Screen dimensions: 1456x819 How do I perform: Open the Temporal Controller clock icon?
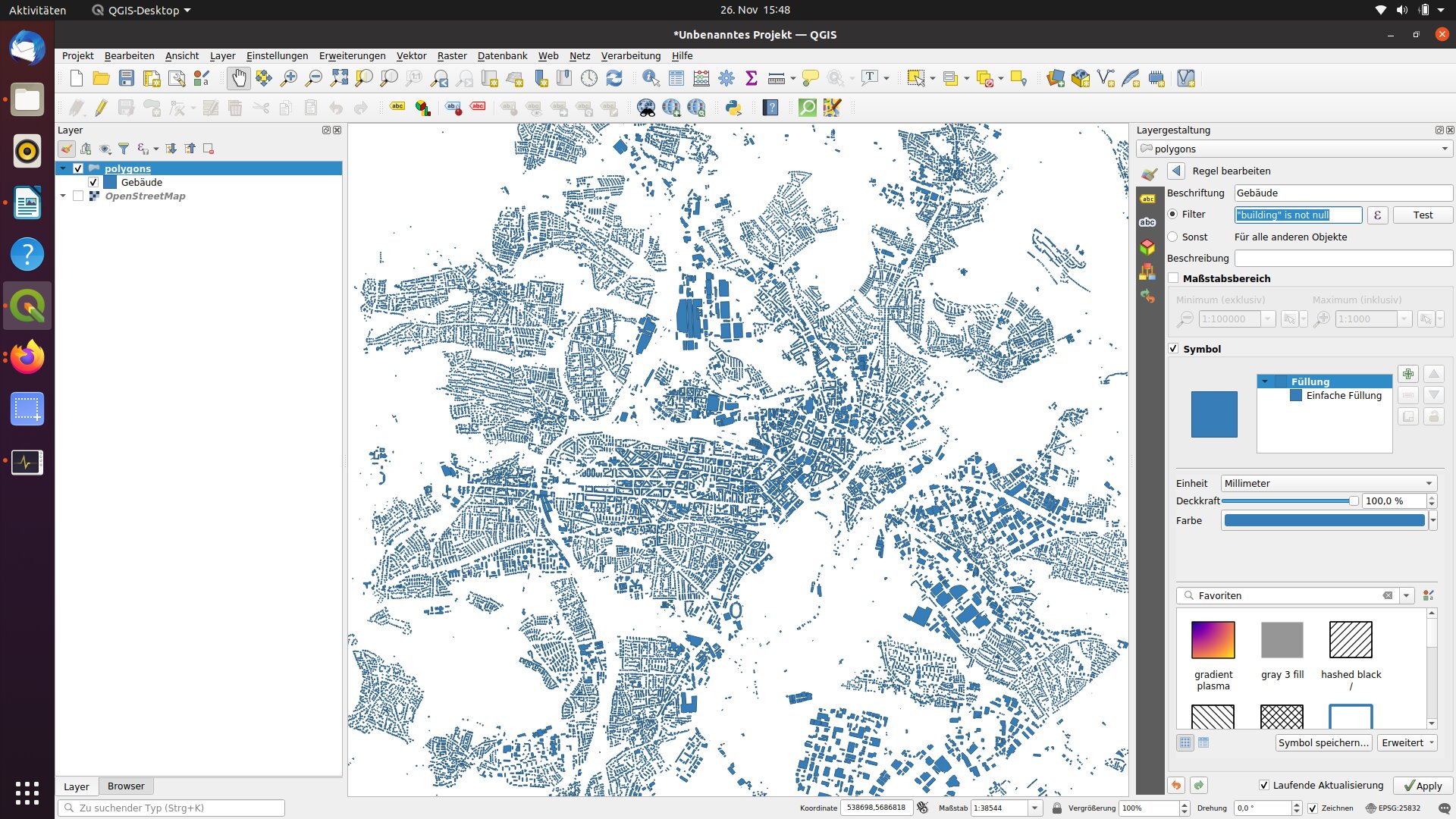589,78
